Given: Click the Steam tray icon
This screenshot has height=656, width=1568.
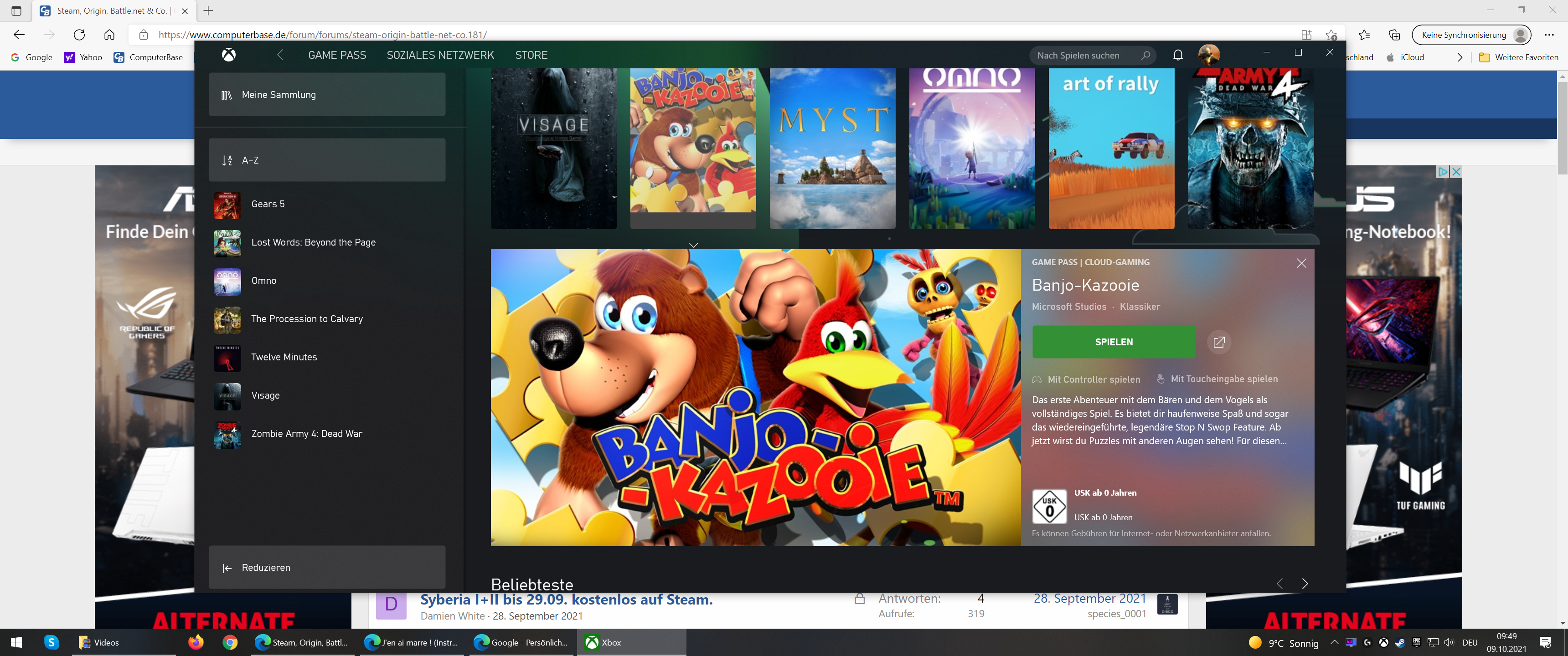Looking at the screenshot, I should (x=1399, y=643).
